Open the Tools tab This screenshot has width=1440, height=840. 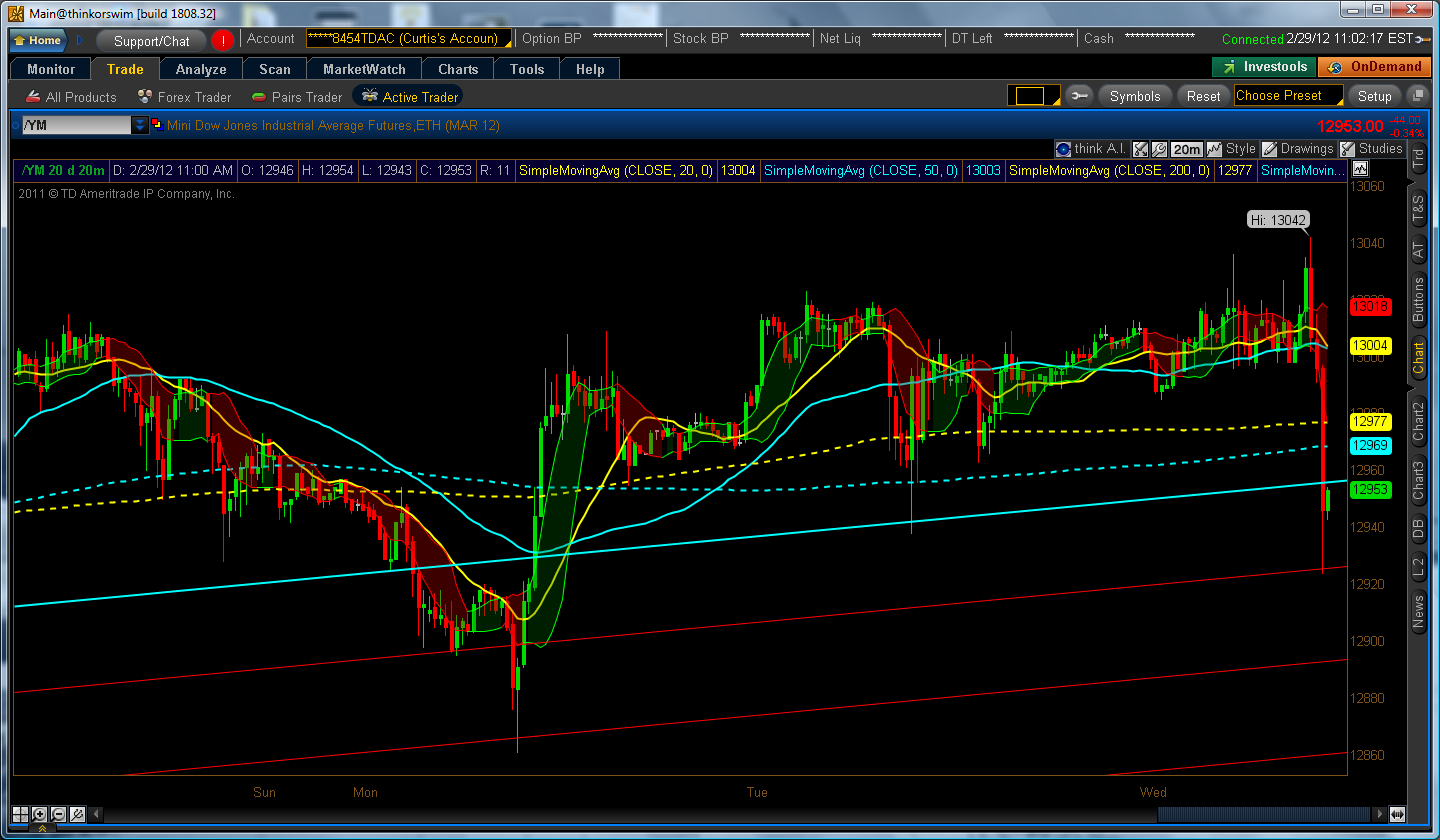[x=527, y=69]
